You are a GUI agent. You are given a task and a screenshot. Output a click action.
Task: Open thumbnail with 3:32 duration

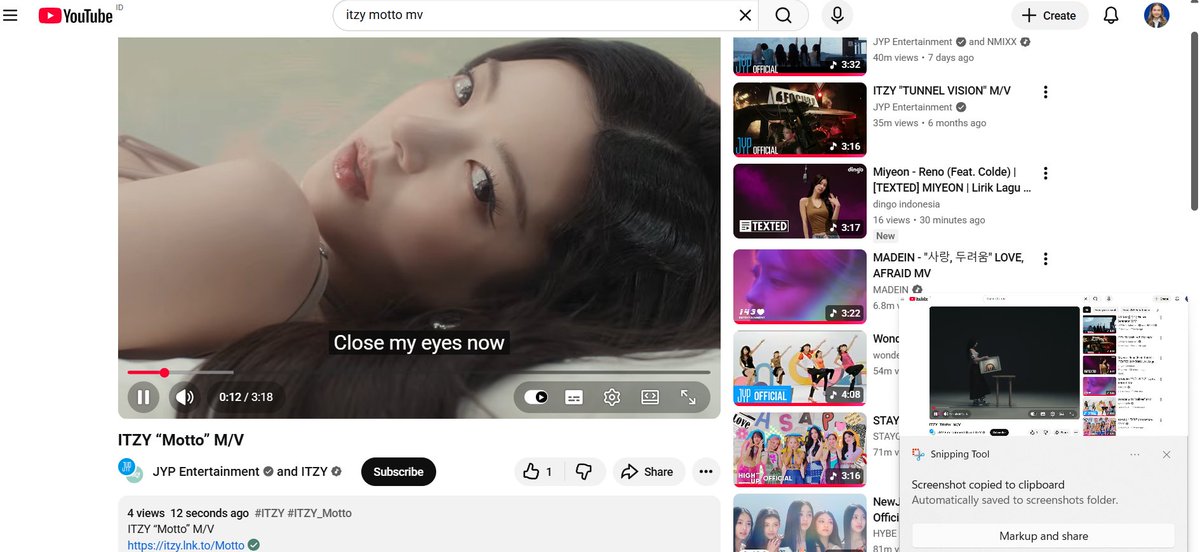[800, 56]
